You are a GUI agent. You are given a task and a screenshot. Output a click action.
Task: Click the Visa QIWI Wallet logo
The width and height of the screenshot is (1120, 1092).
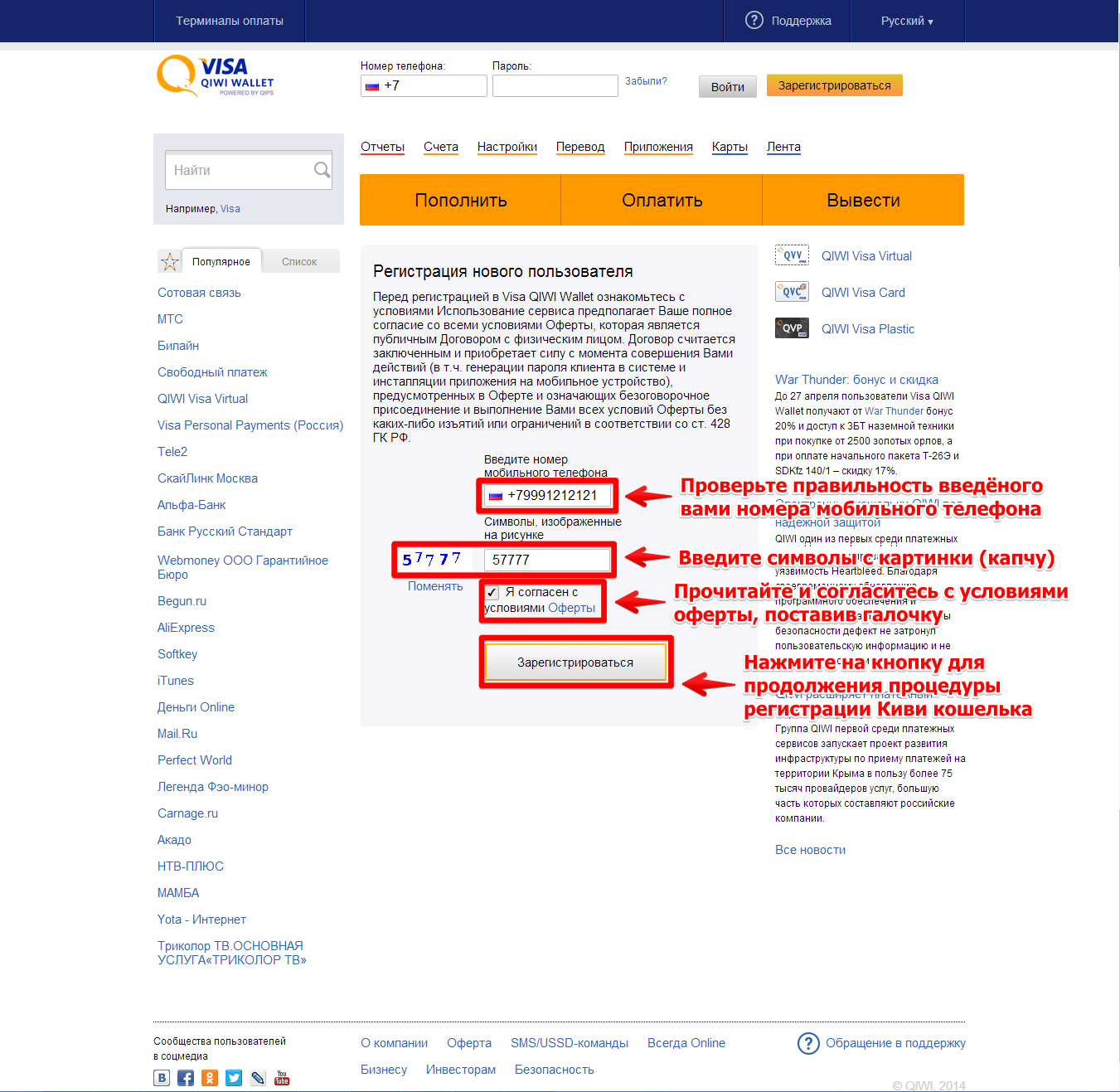coord(216,76)
